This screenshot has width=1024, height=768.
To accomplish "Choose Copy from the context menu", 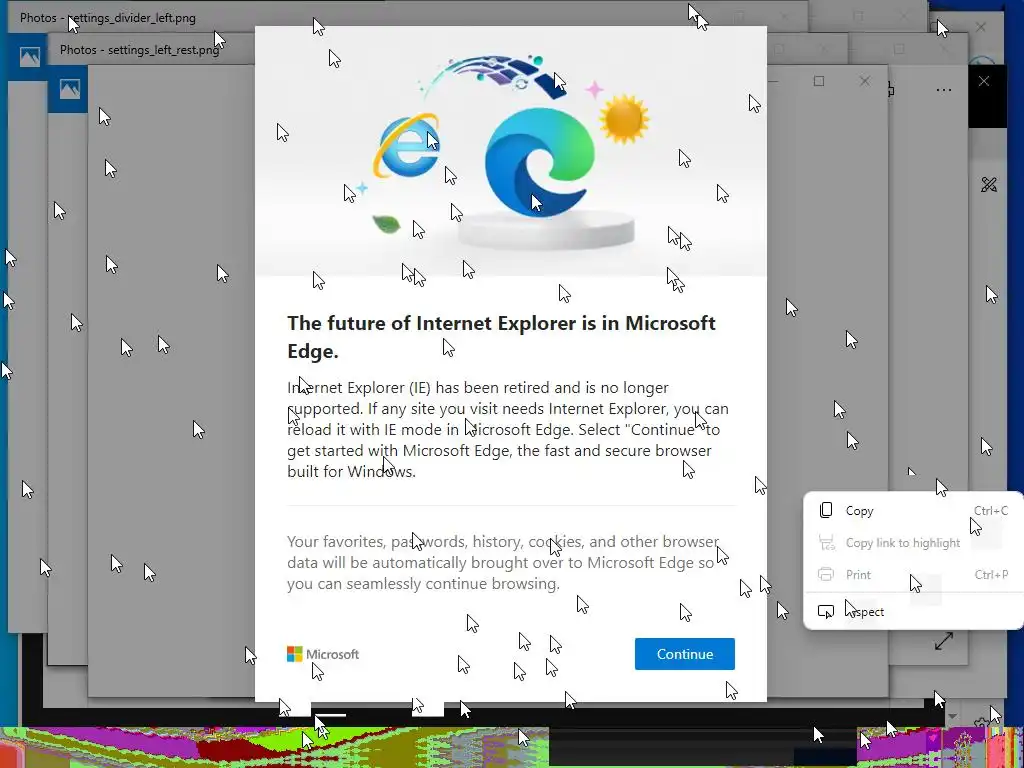I will tap(914, 511).
